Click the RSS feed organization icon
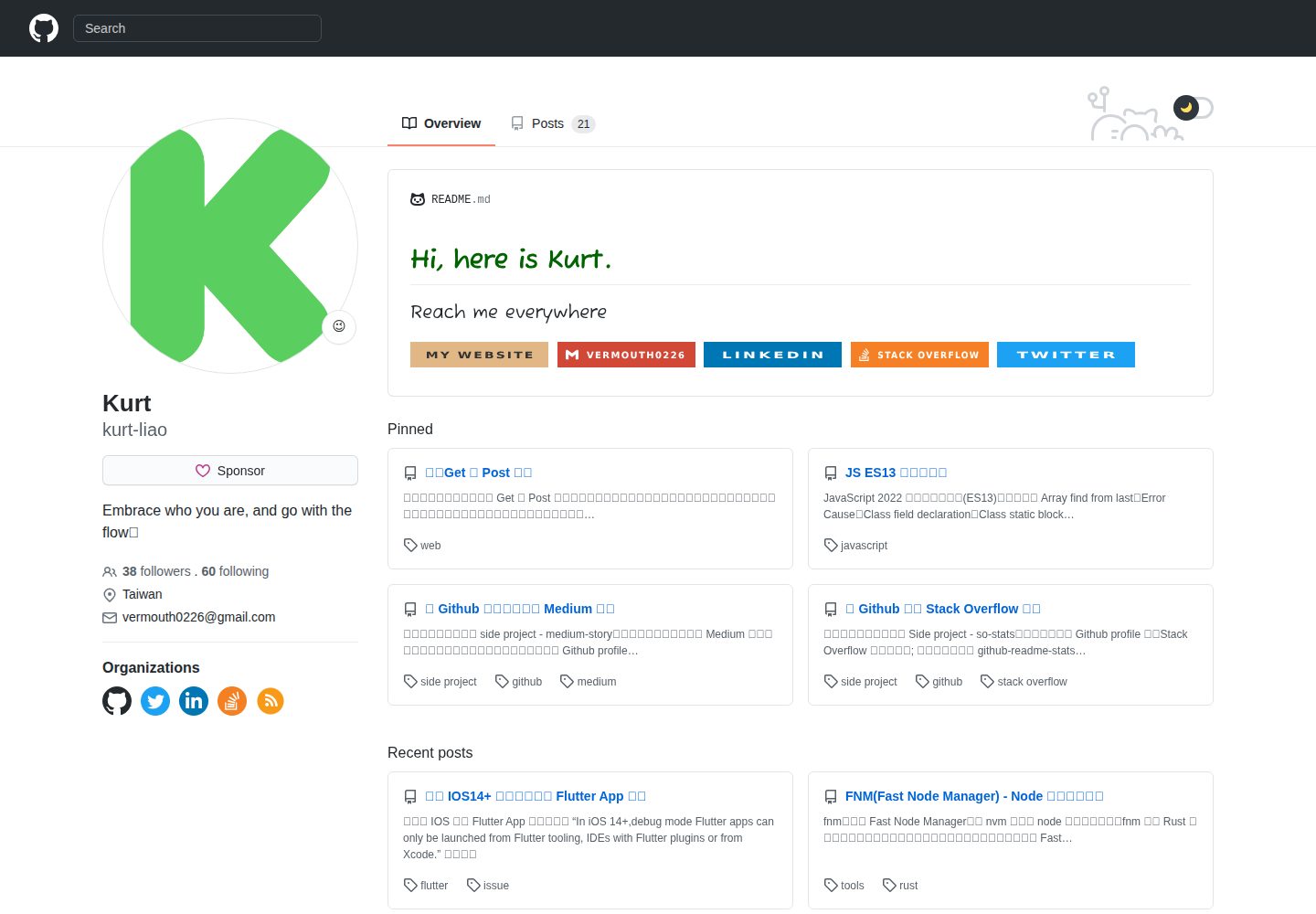 271,701
